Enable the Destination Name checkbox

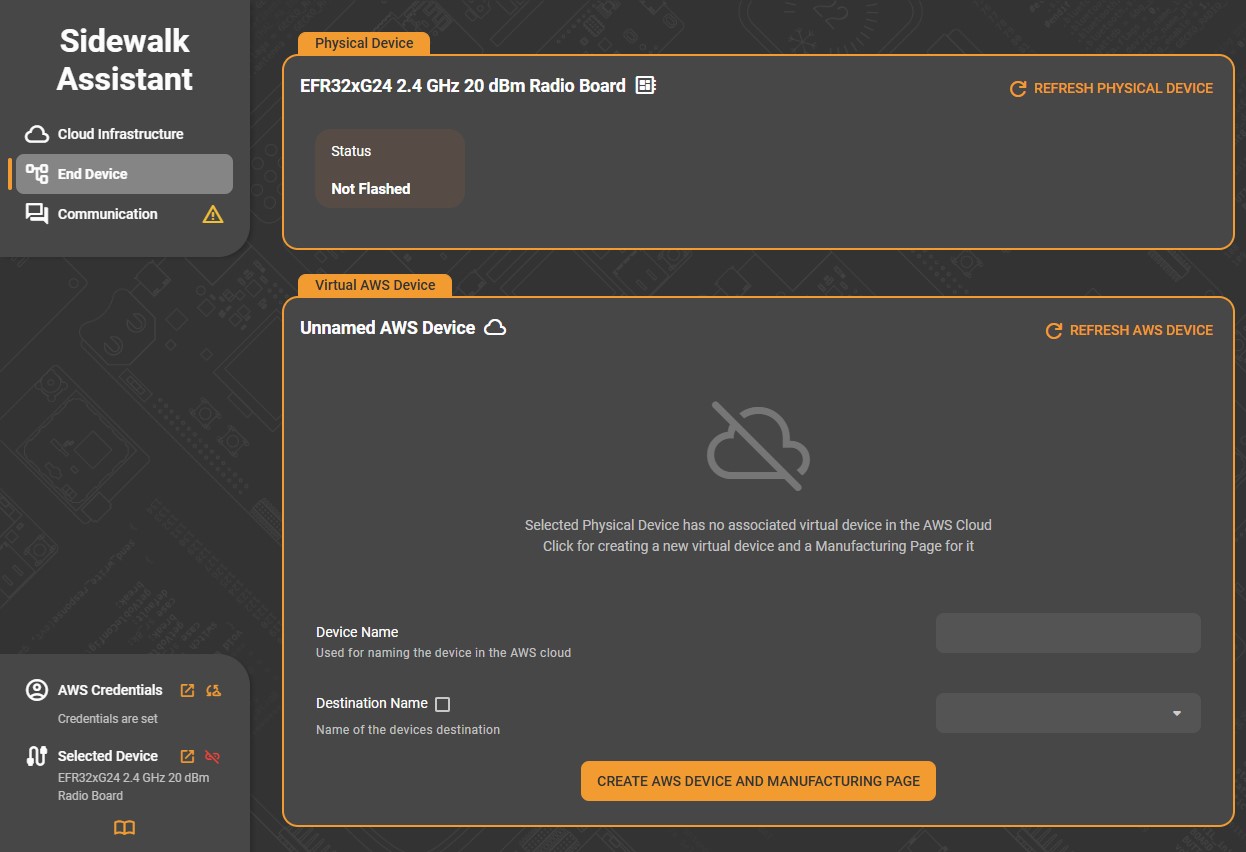click(x=443, y=704)
